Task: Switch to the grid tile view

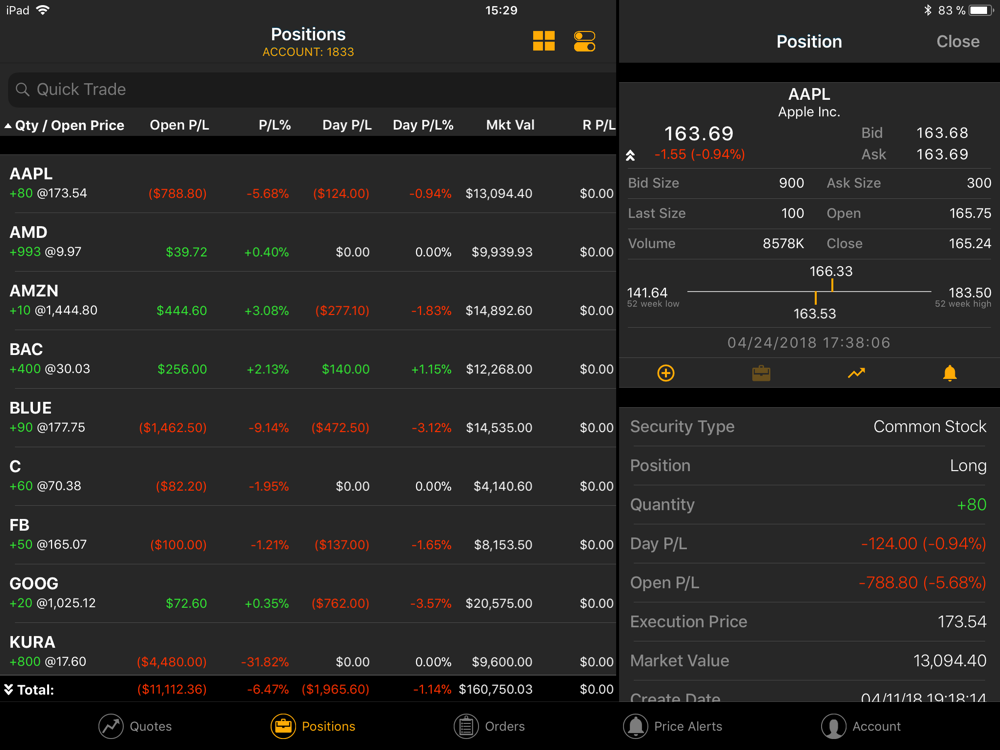Action: (x=543, y=41)
